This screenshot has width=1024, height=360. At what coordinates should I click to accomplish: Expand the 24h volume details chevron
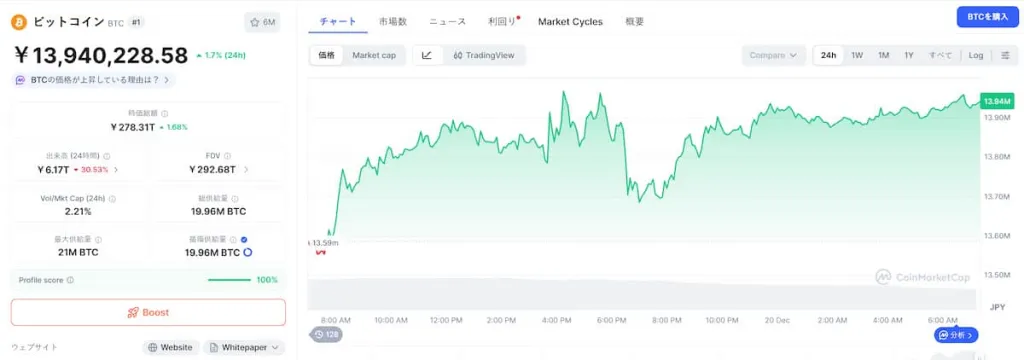pos(116,170)
